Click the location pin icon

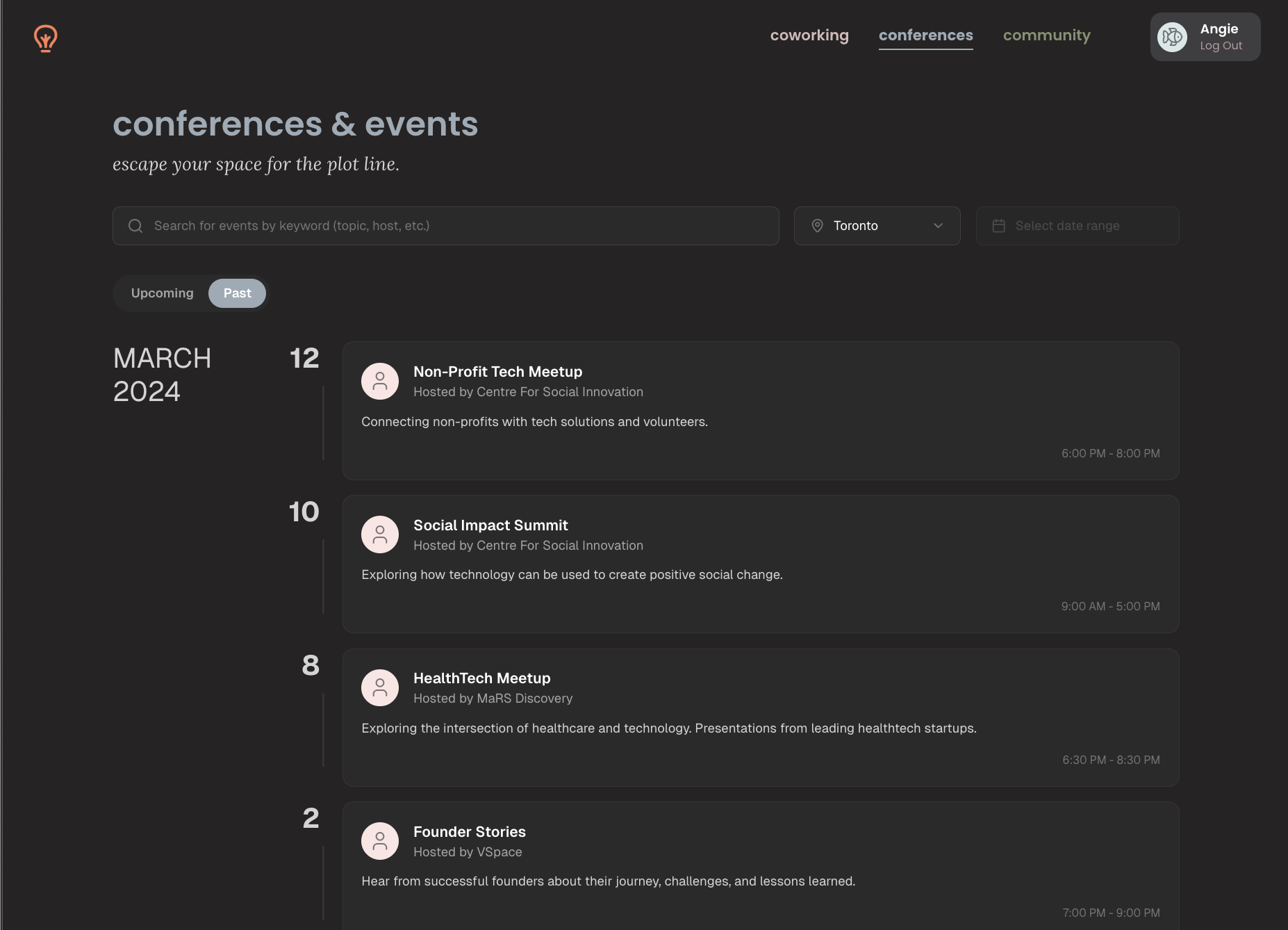tap(818, 226)
